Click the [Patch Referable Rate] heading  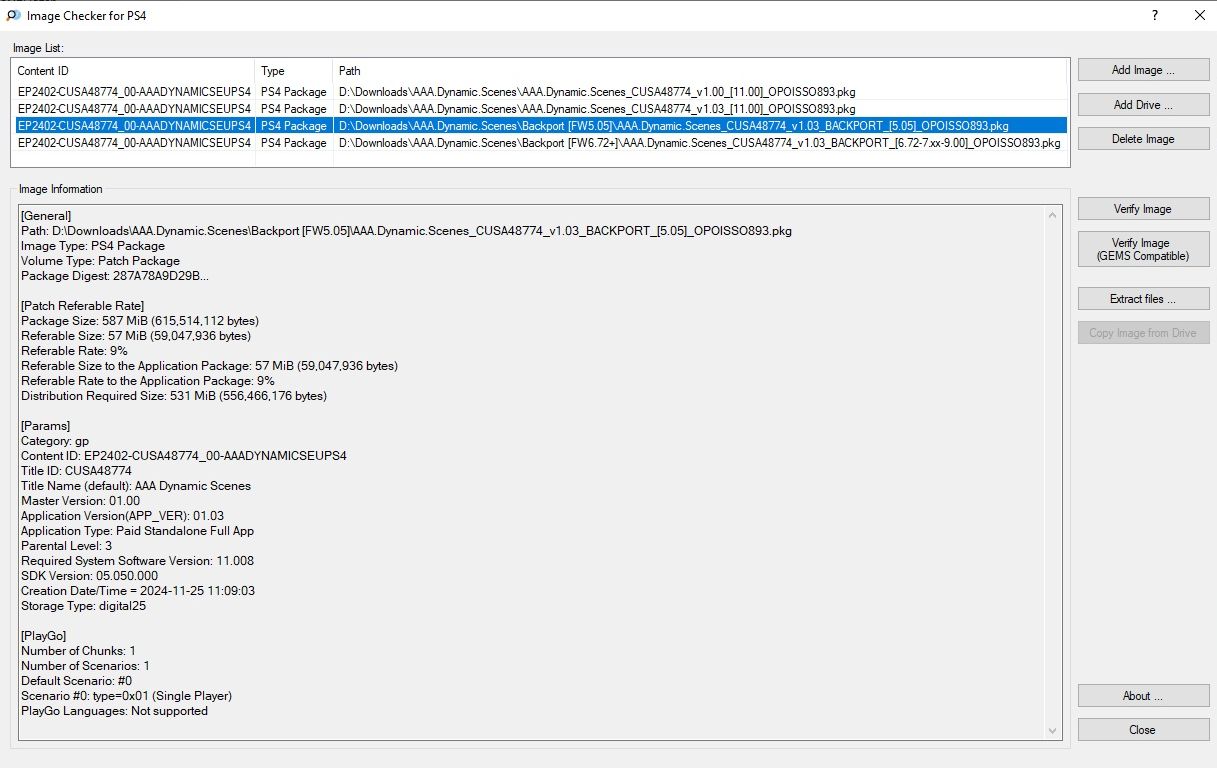tap(82, 306)
